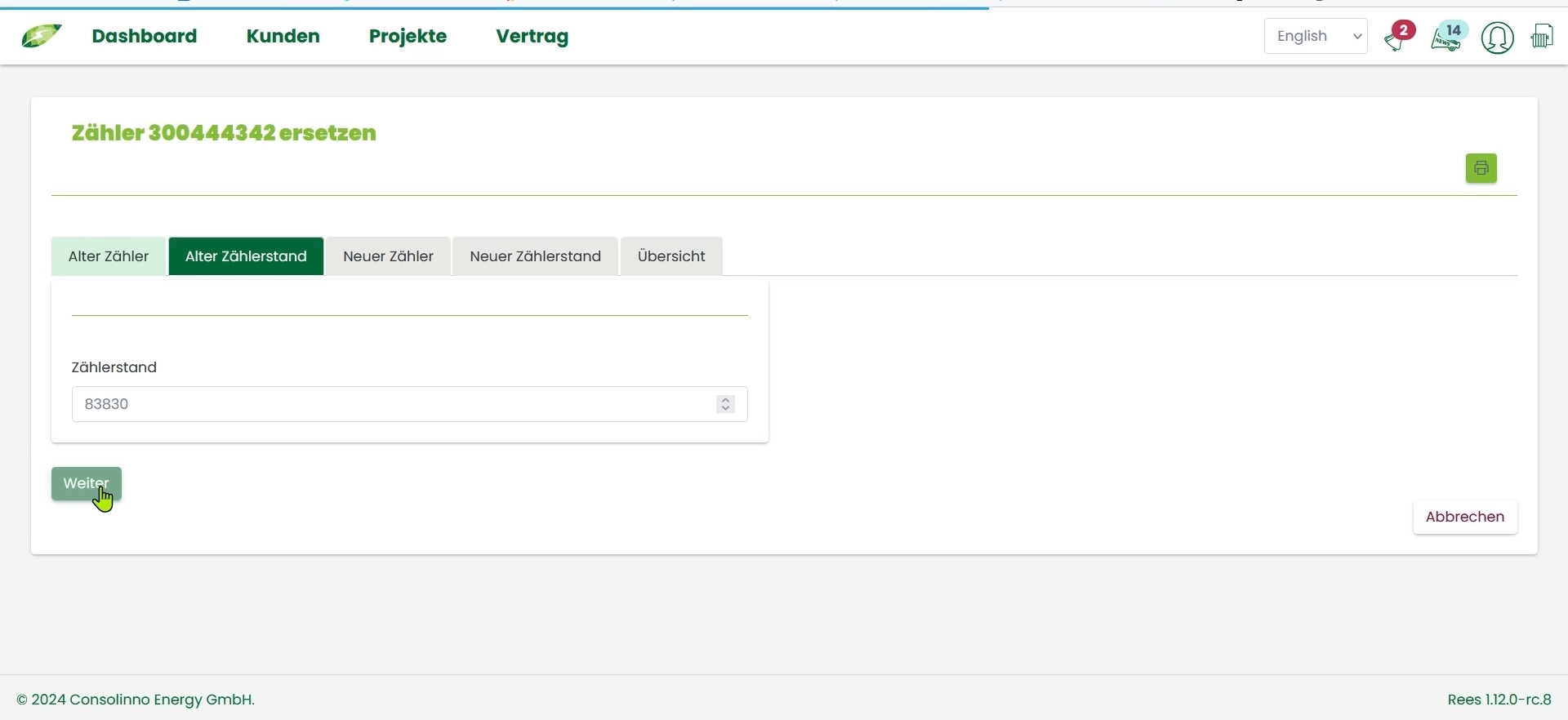Open the Vertrag menu item
This screenshot has width=1568, height=720.
[532, 37]
